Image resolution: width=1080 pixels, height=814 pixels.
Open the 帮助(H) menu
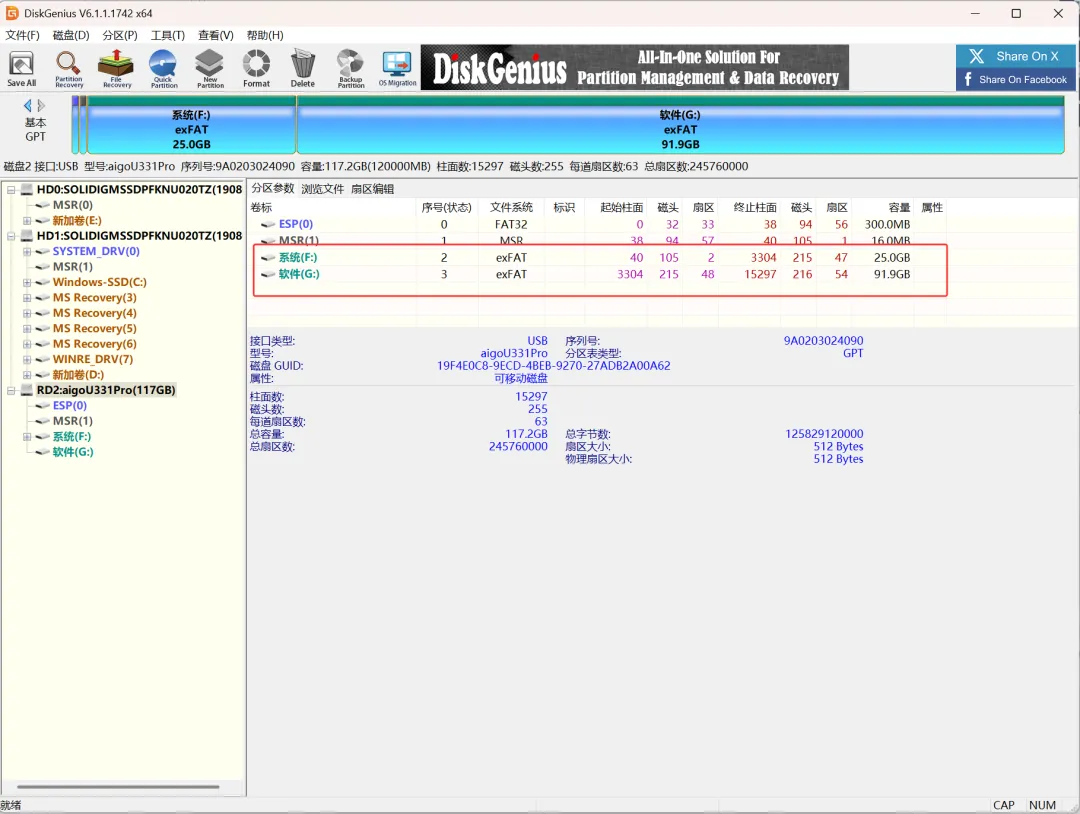tap(264, 35)
